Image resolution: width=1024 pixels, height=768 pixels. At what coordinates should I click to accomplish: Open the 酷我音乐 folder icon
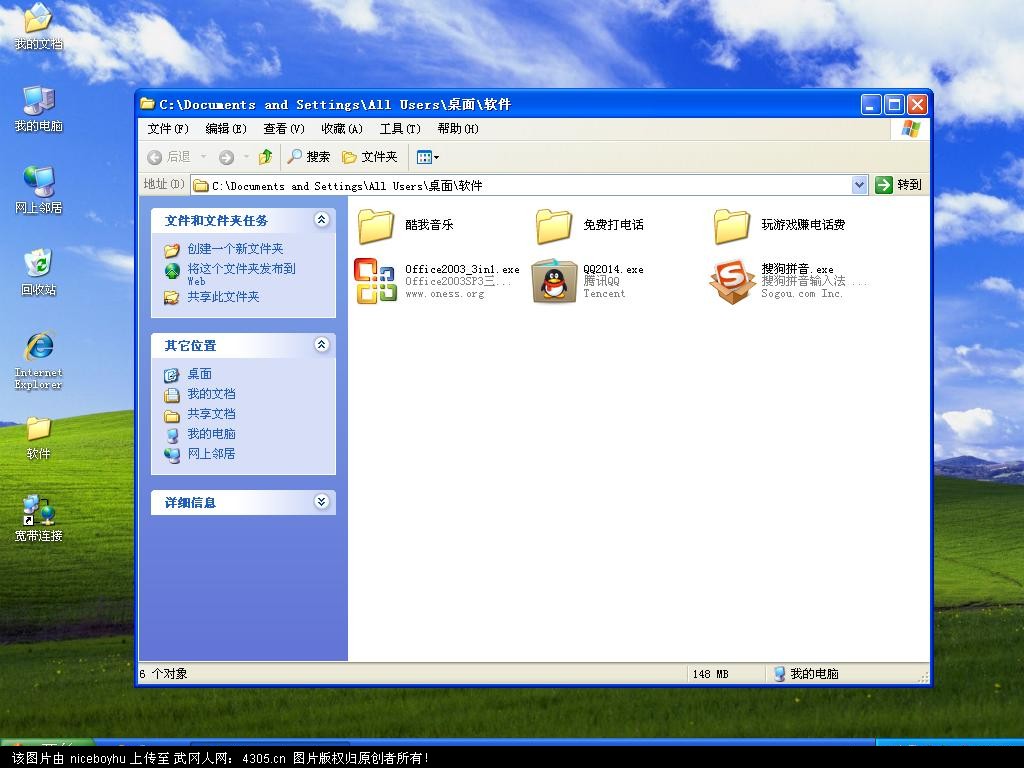click(376, 226)
